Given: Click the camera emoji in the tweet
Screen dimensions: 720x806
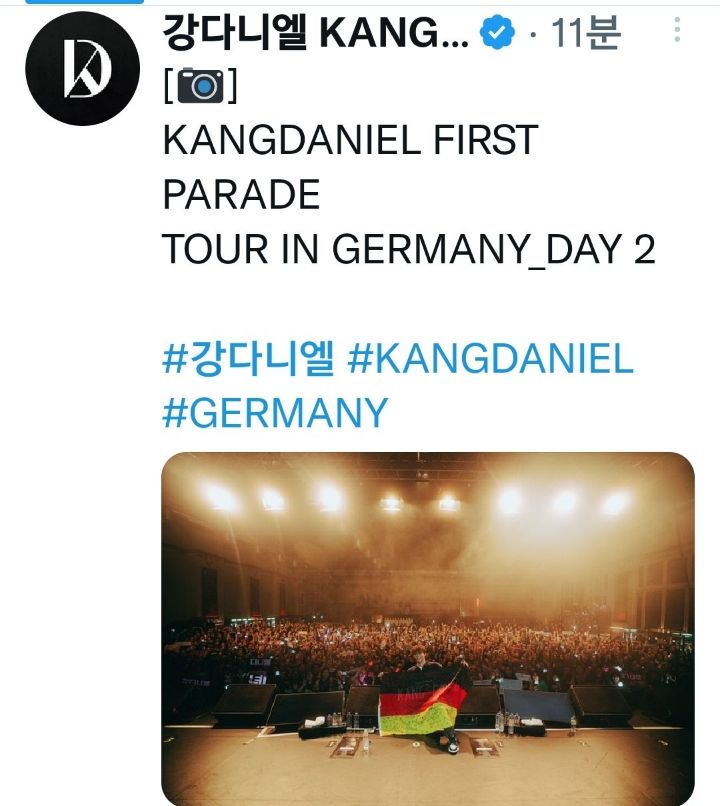Looking at the screenshot, I should click(x=200, y=87).
